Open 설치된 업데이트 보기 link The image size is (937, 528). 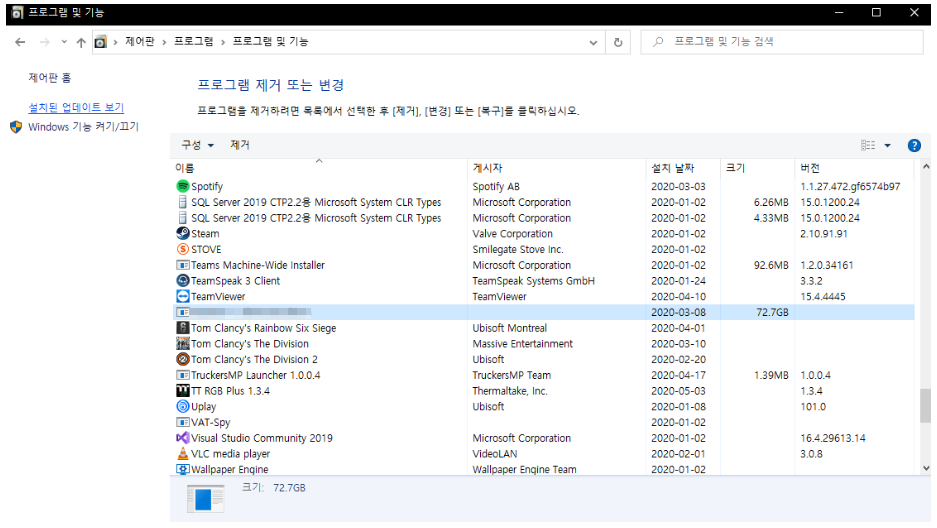click(x=76, y=108)
